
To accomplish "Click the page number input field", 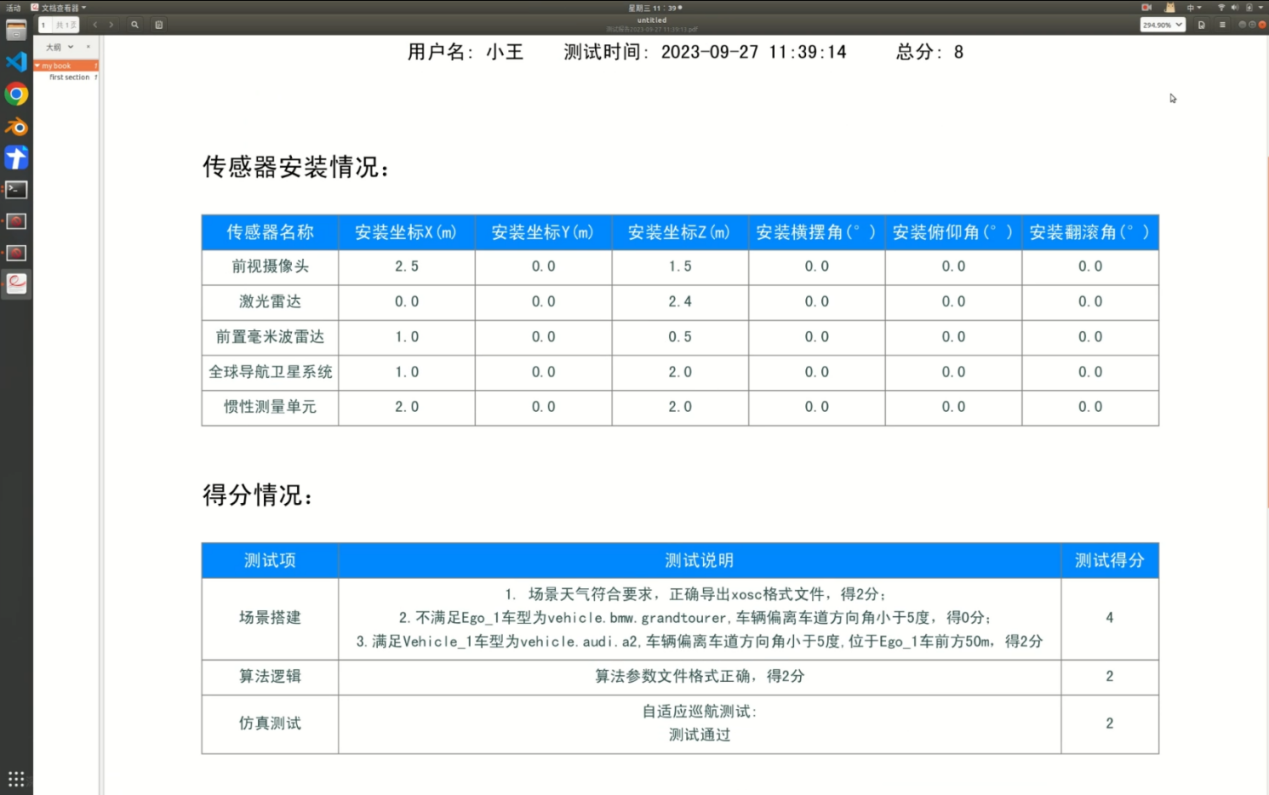I will tap(44, 24).
